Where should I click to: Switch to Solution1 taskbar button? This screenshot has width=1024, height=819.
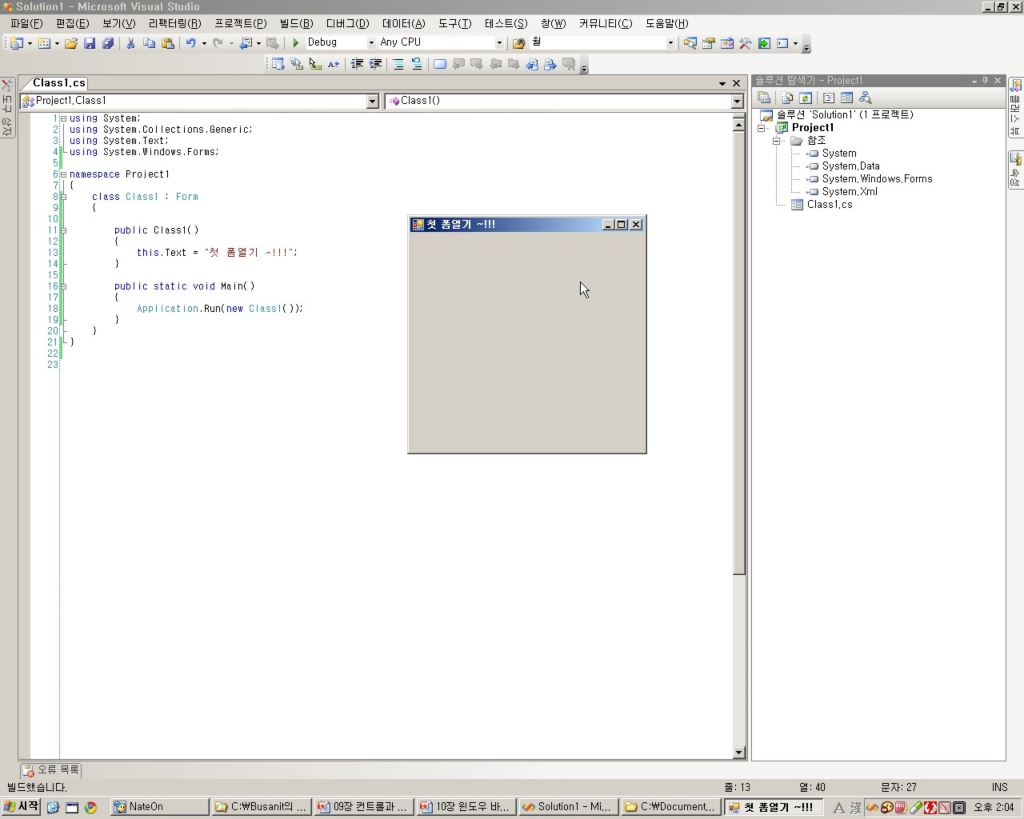(568, 807)
